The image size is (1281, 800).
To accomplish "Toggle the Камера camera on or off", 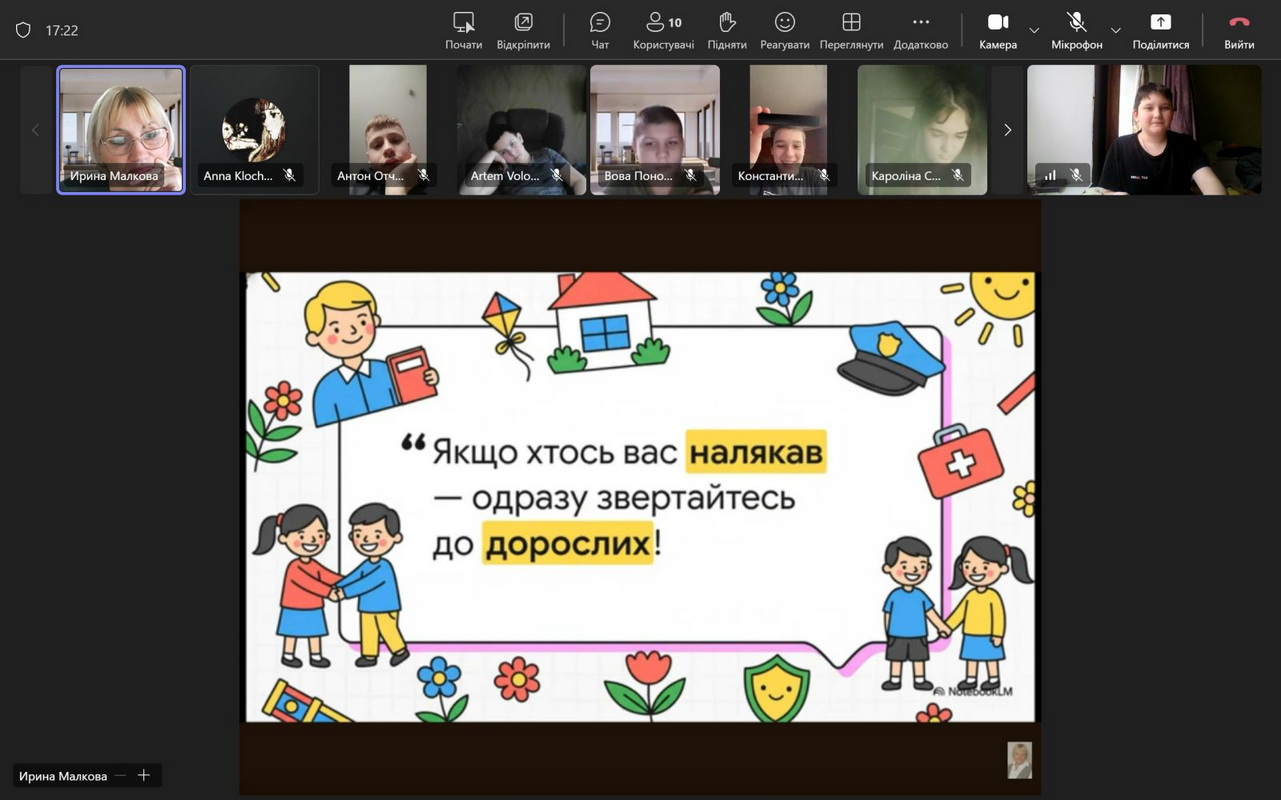I will pyautogui.click(x=997, y=30).
